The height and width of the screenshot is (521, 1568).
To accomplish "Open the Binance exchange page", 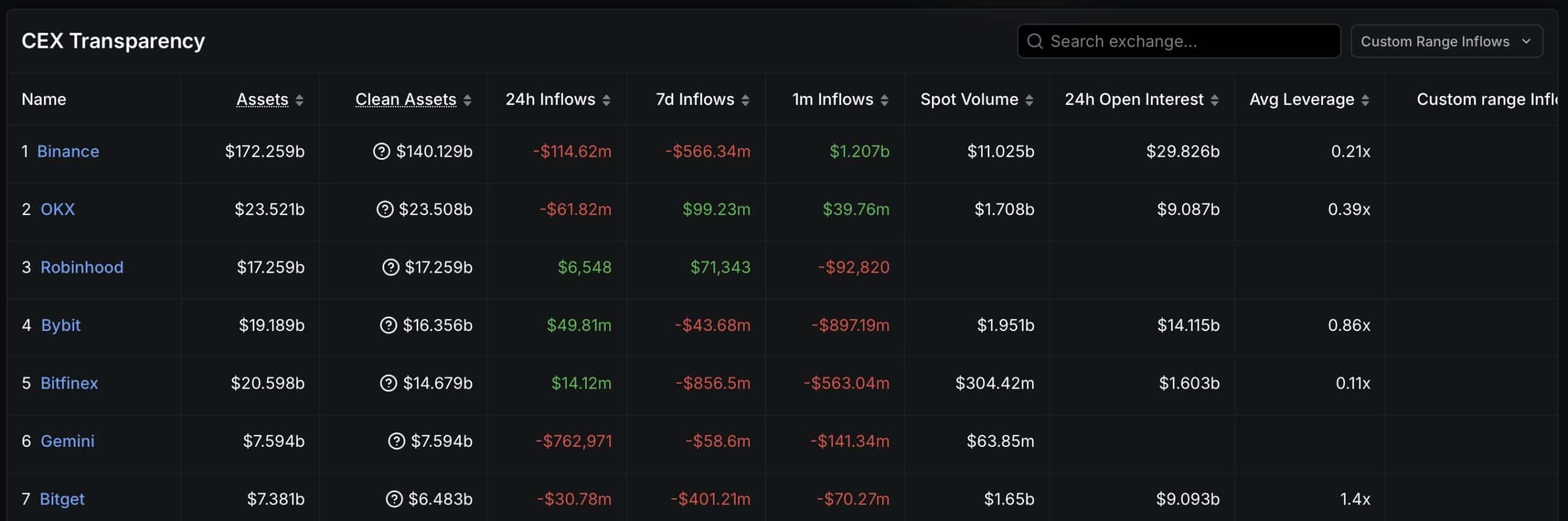I will 68,151.
